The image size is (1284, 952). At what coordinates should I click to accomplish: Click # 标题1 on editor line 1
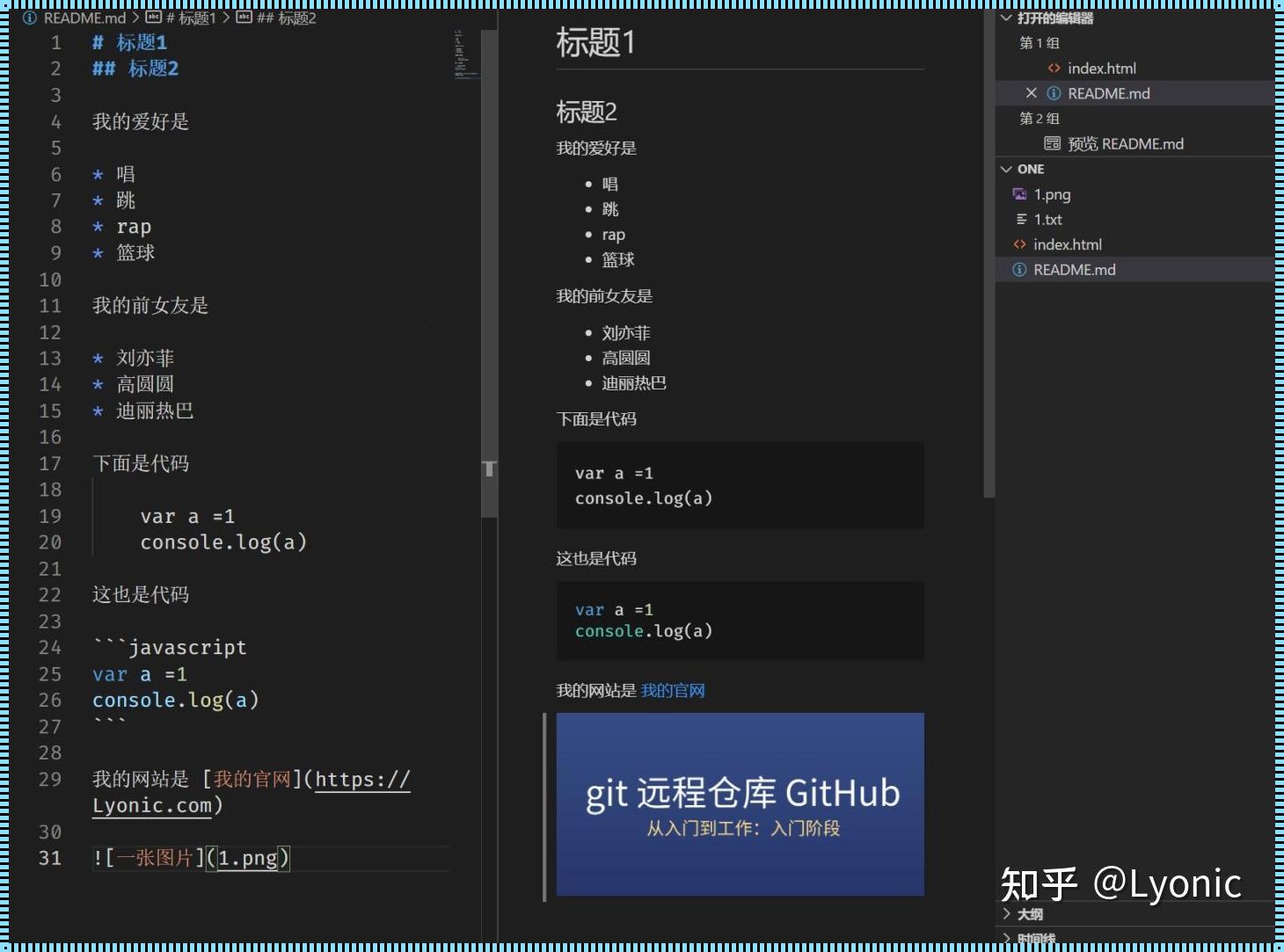129,42
